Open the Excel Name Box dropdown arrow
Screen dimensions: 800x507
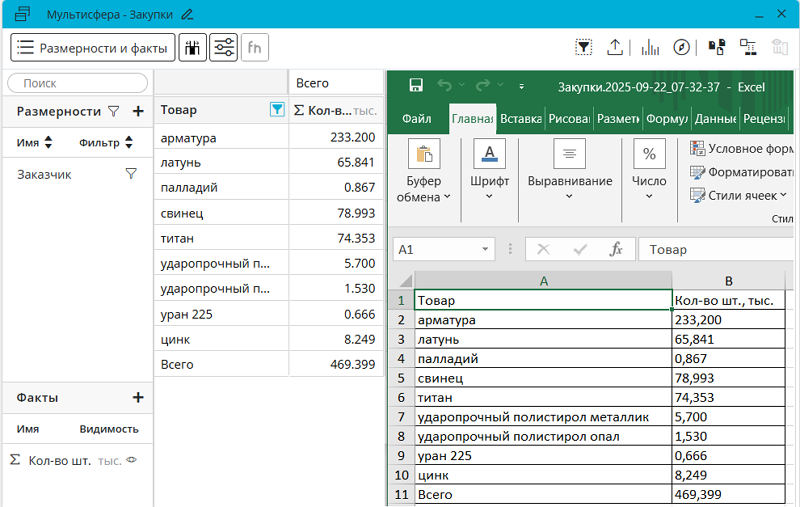486,249
